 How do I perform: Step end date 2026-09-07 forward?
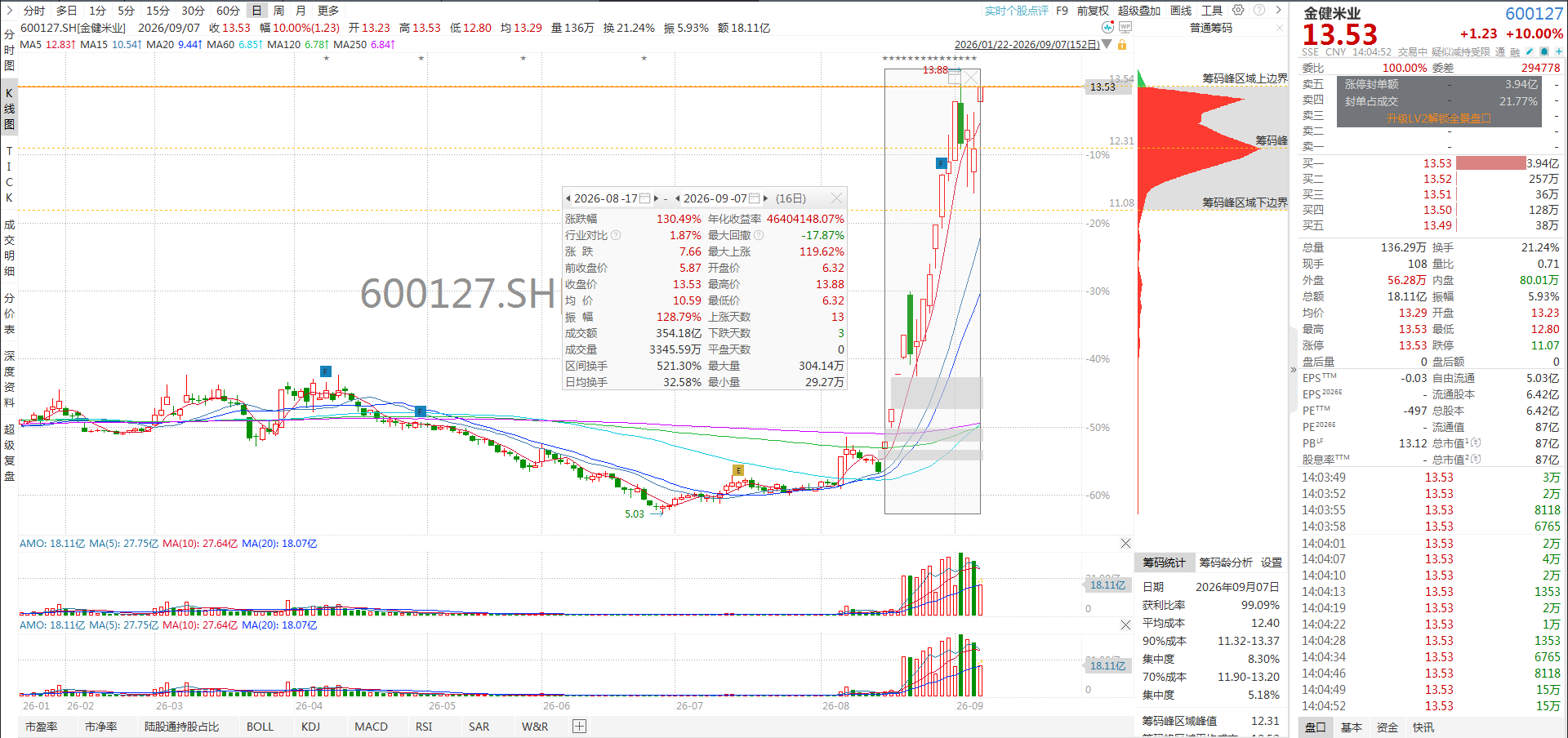[x=765, y=198]
